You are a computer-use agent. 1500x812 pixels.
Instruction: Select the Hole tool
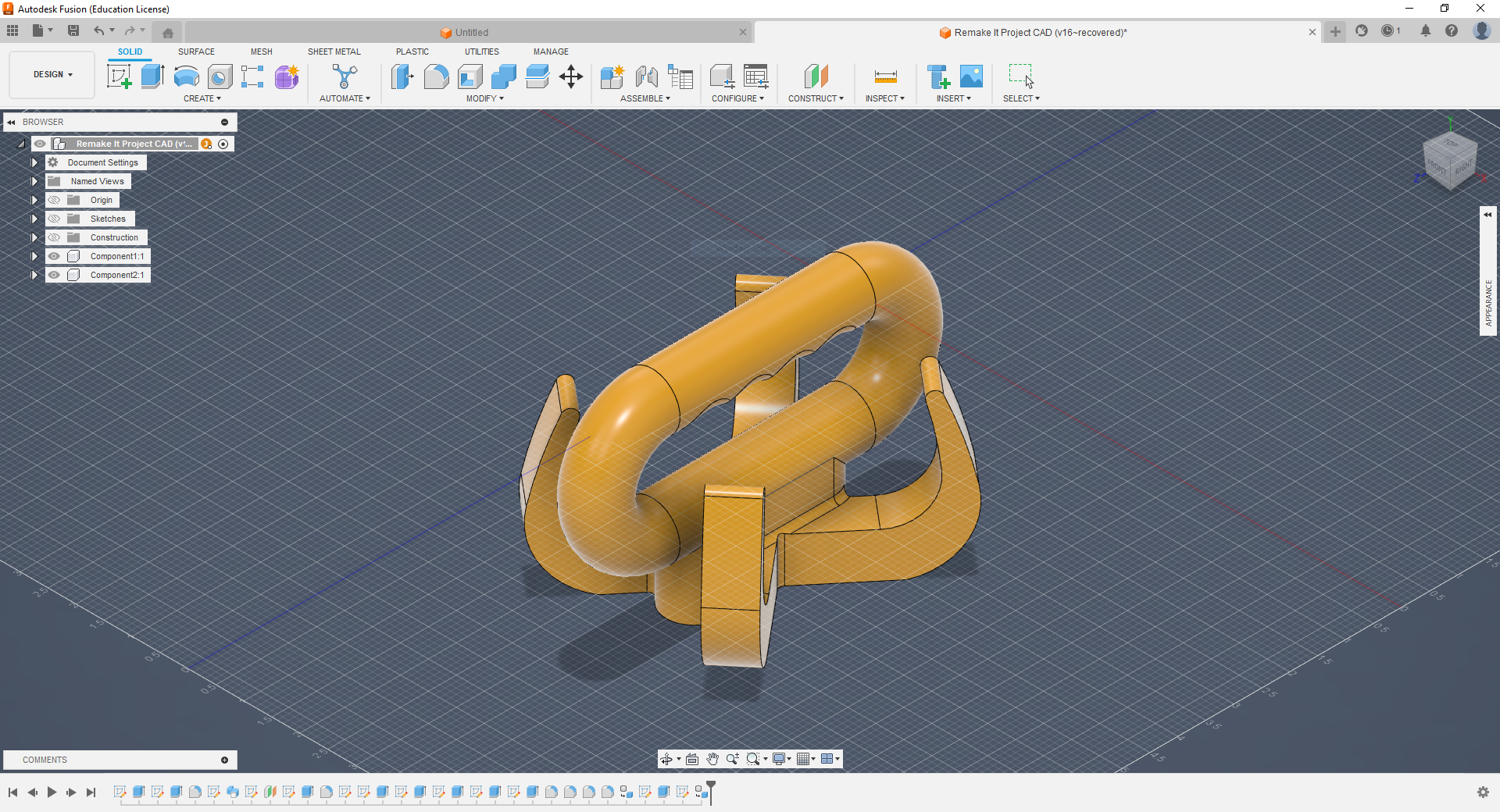(x=220, y=77)
